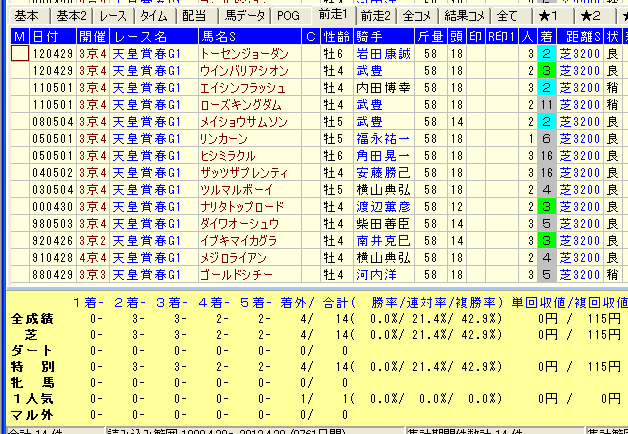The height and width of the screenshot is (434, 628).
Task: Switch to the 基本 tab
Action: coord(27,16)
